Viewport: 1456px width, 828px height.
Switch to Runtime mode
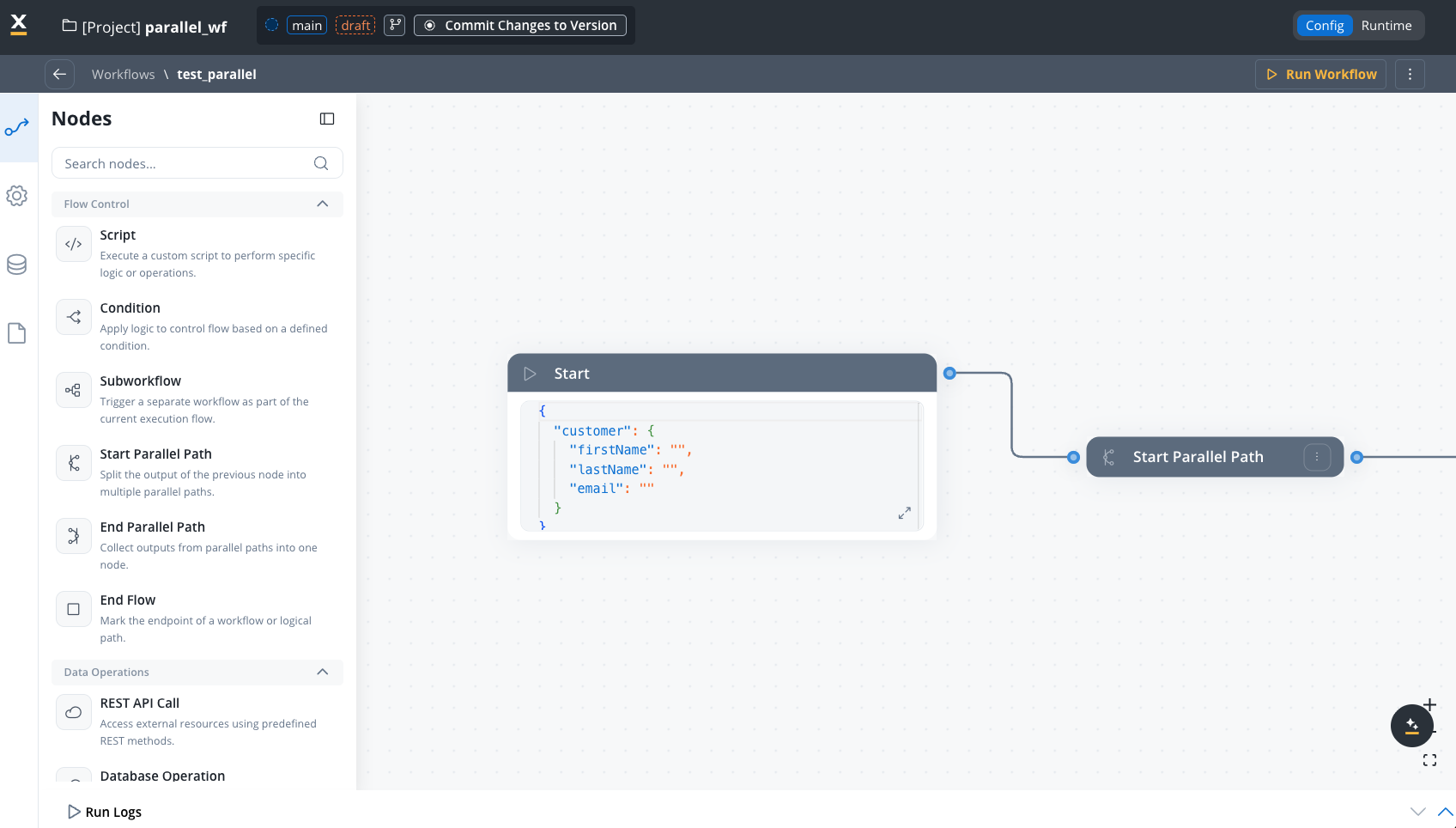tap(1386, 26)
